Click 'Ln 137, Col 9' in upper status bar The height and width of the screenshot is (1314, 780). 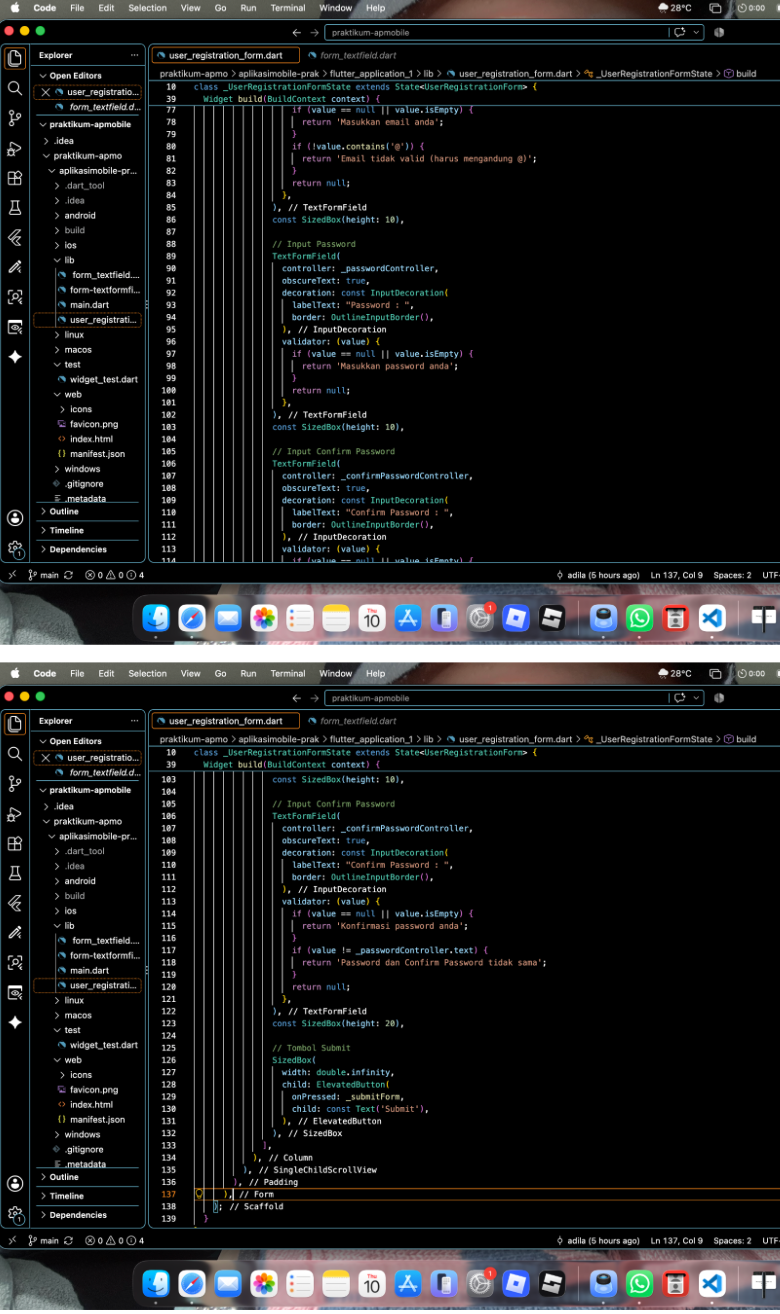[x=676, y=575]
